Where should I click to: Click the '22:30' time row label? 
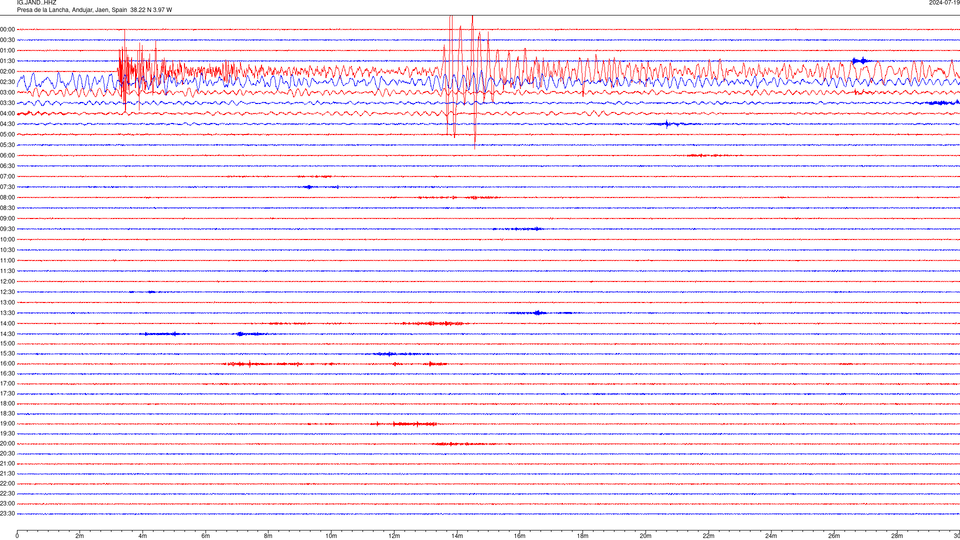7,493
